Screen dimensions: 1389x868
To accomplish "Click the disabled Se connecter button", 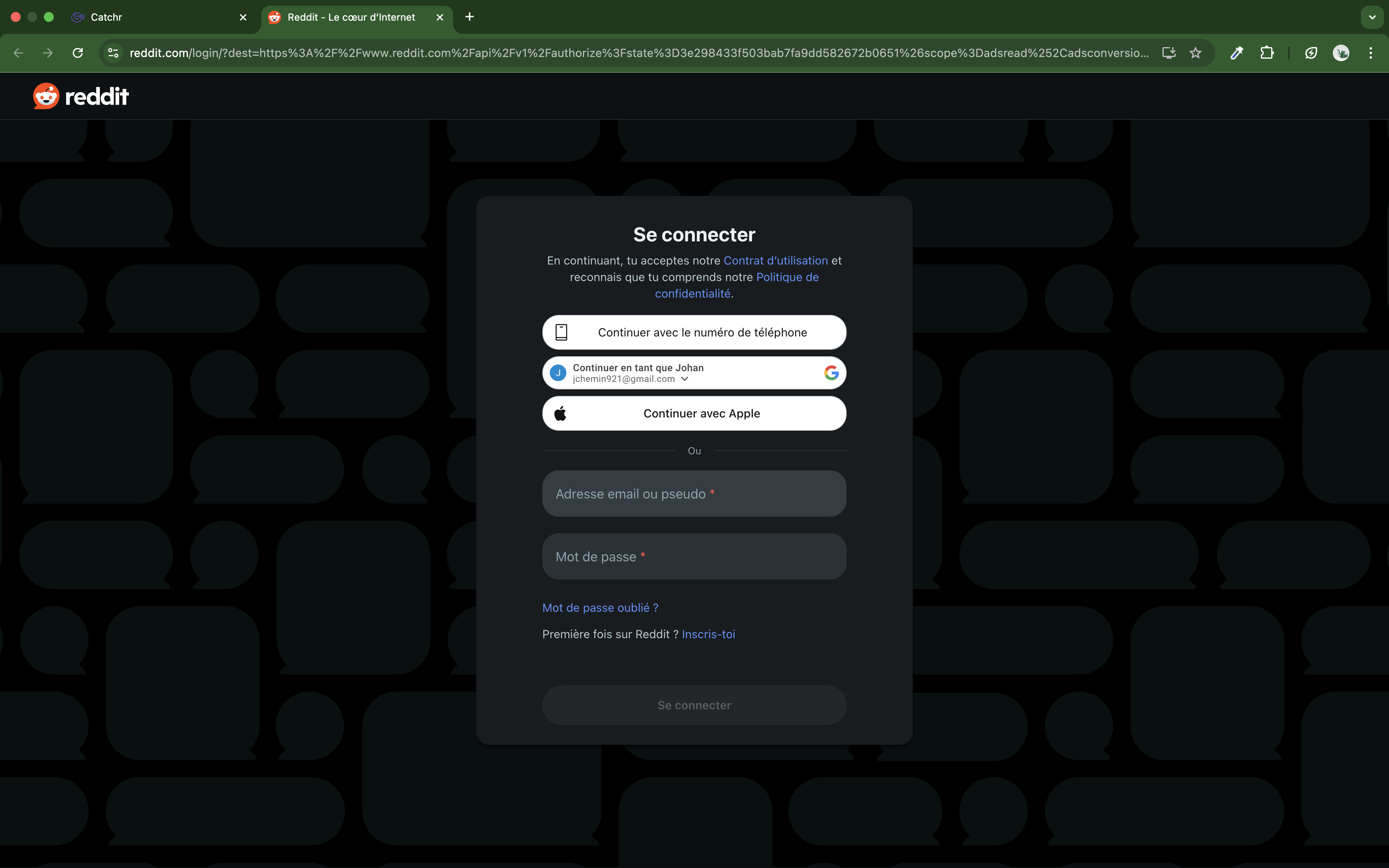I will [x=694, y=705].
